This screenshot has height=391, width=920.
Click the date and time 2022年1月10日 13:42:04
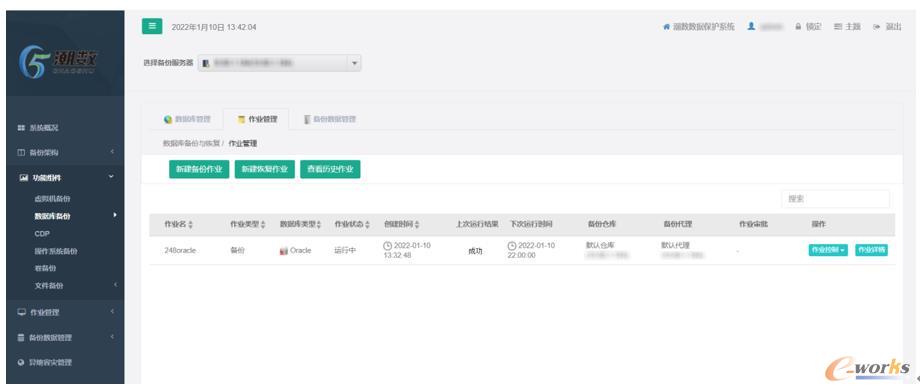(x=214, y=27)
